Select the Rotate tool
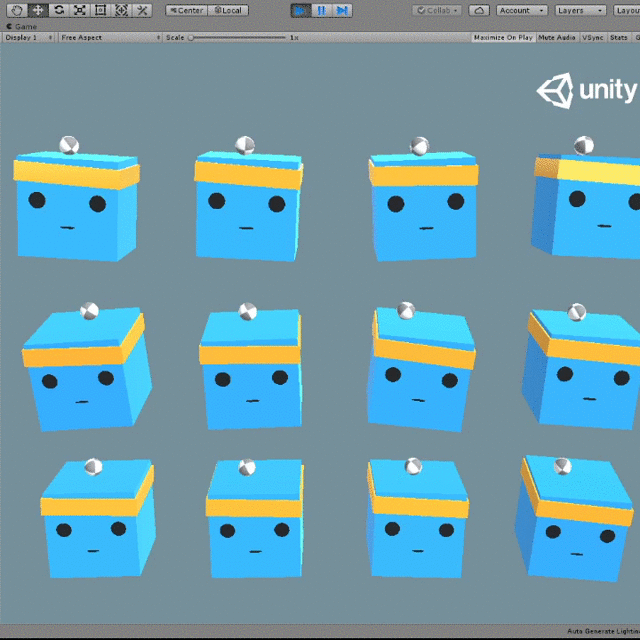Viewport: 640px width, 640px height. tap(59, 10)
